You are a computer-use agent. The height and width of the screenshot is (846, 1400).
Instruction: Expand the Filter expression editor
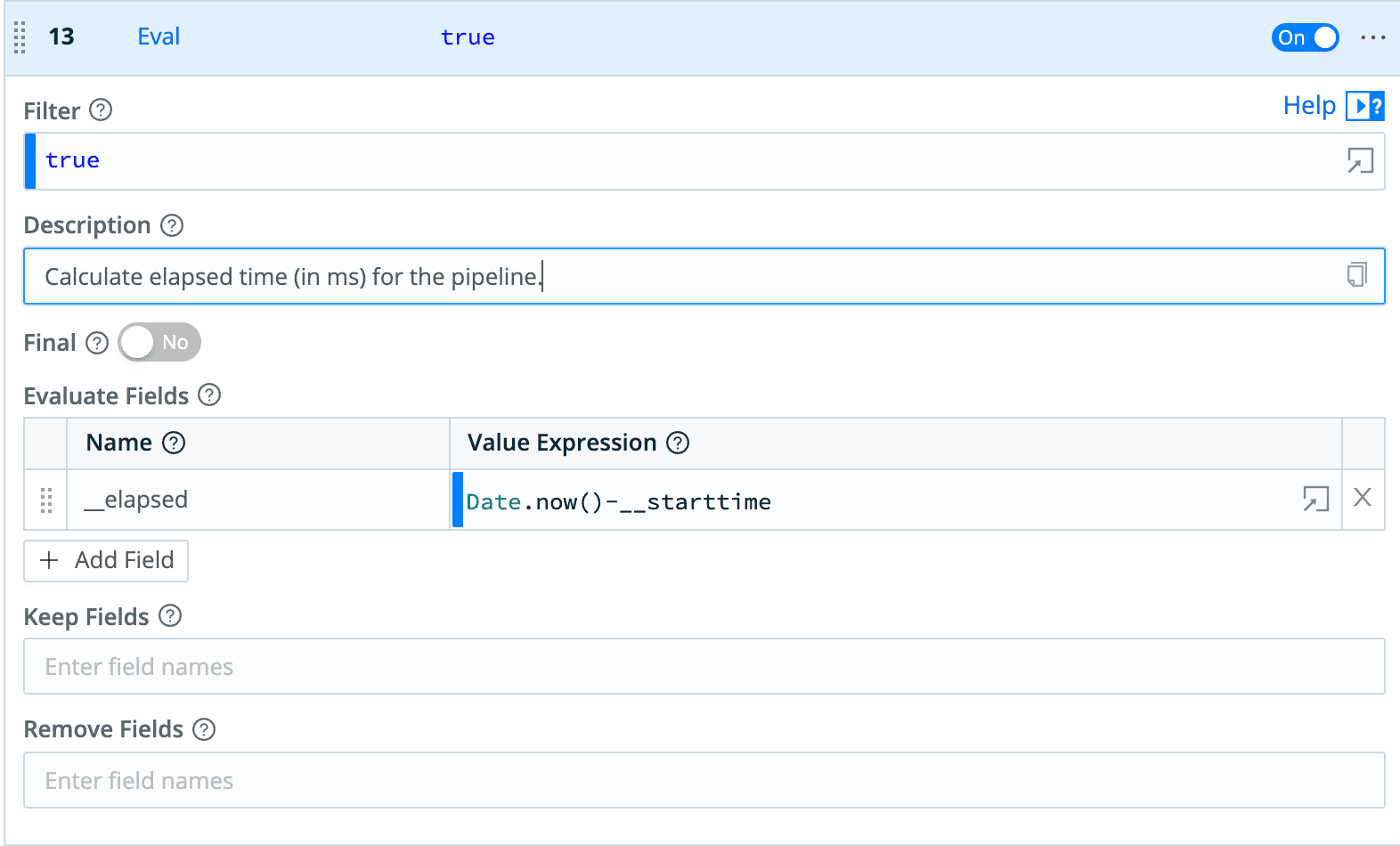click(1360, 161)
